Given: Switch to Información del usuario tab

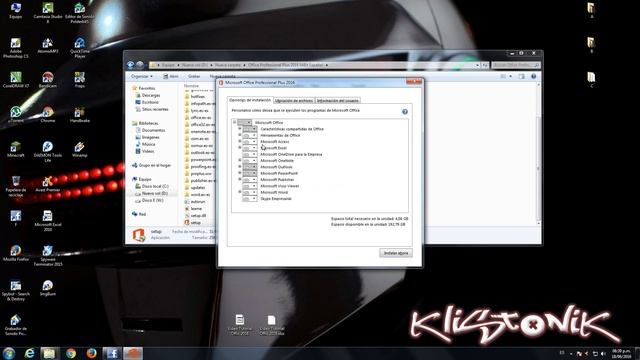Looking at the screenshot, I should (x=338, y=100).
